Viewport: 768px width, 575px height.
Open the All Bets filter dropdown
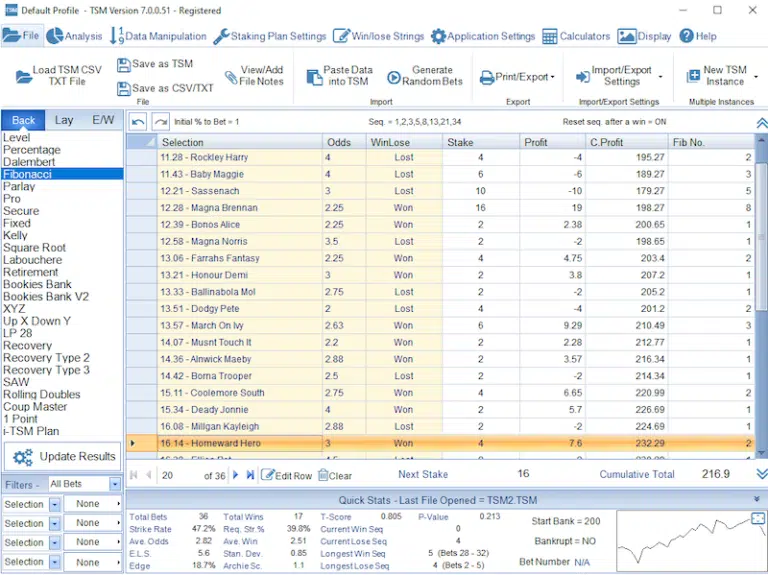(x=115, y=484)
